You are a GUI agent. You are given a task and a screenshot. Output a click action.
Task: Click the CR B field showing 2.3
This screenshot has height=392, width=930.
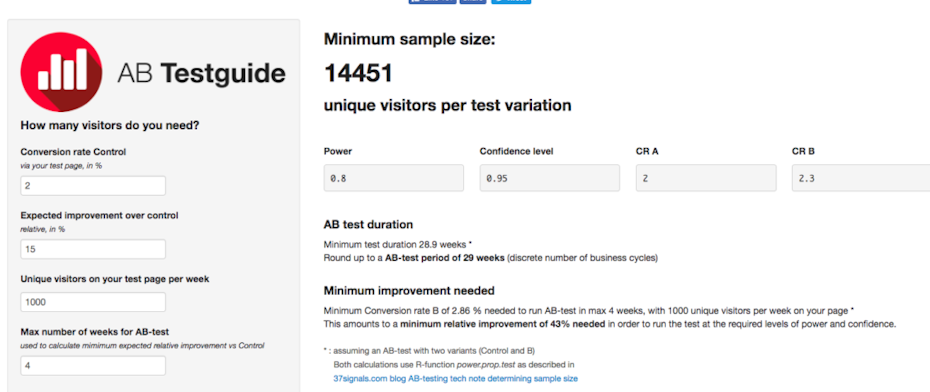pyautogui.click(x=861, y=178)
